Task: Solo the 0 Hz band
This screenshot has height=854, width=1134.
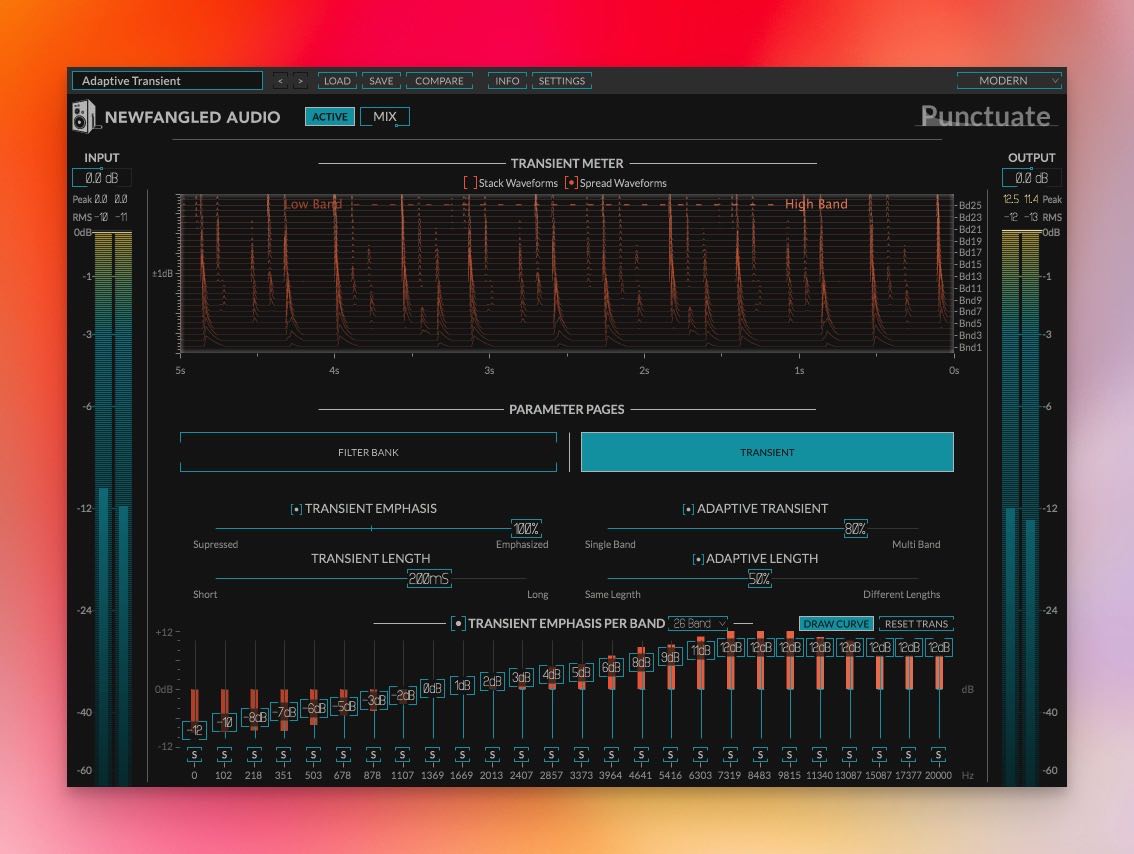Action: (x=194, y=754)
